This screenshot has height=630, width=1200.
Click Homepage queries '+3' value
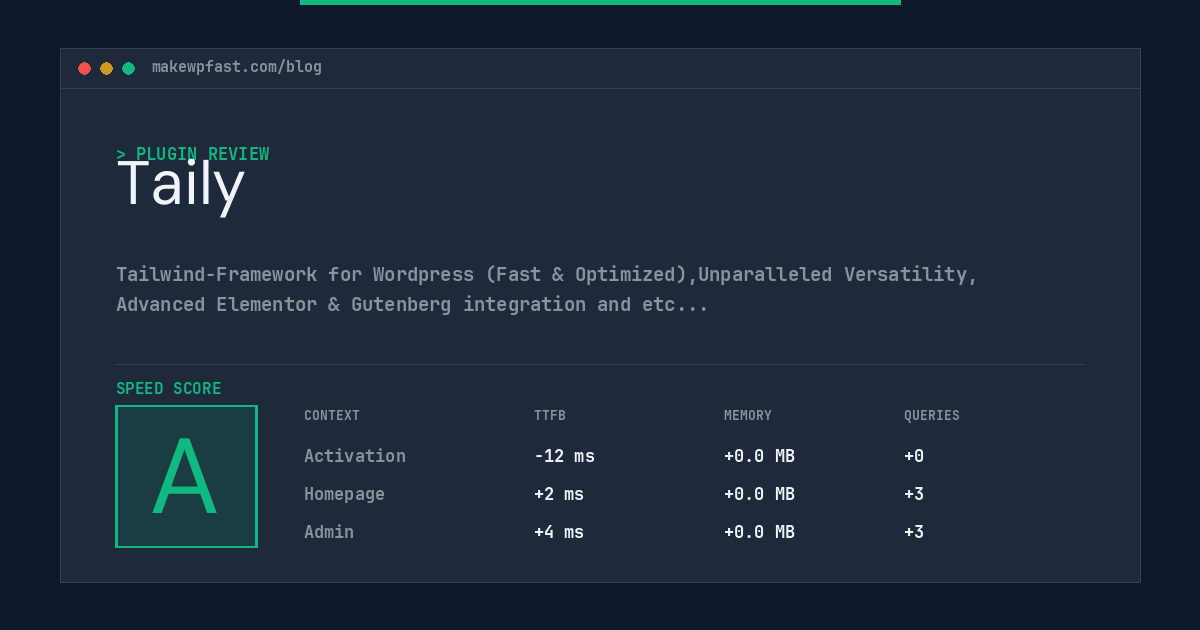tap(914, 494)
